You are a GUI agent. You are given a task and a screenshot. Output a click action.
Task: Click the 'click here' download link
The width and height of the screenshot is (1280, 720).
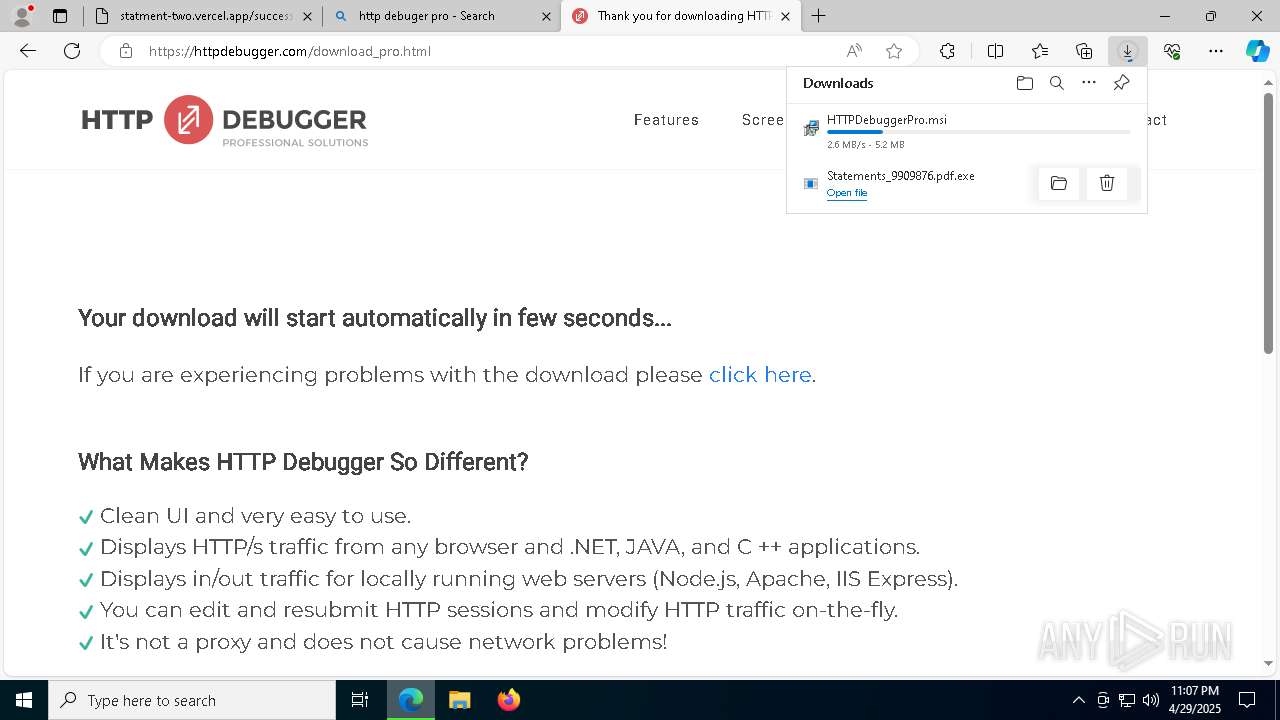[x=760, y=375]
